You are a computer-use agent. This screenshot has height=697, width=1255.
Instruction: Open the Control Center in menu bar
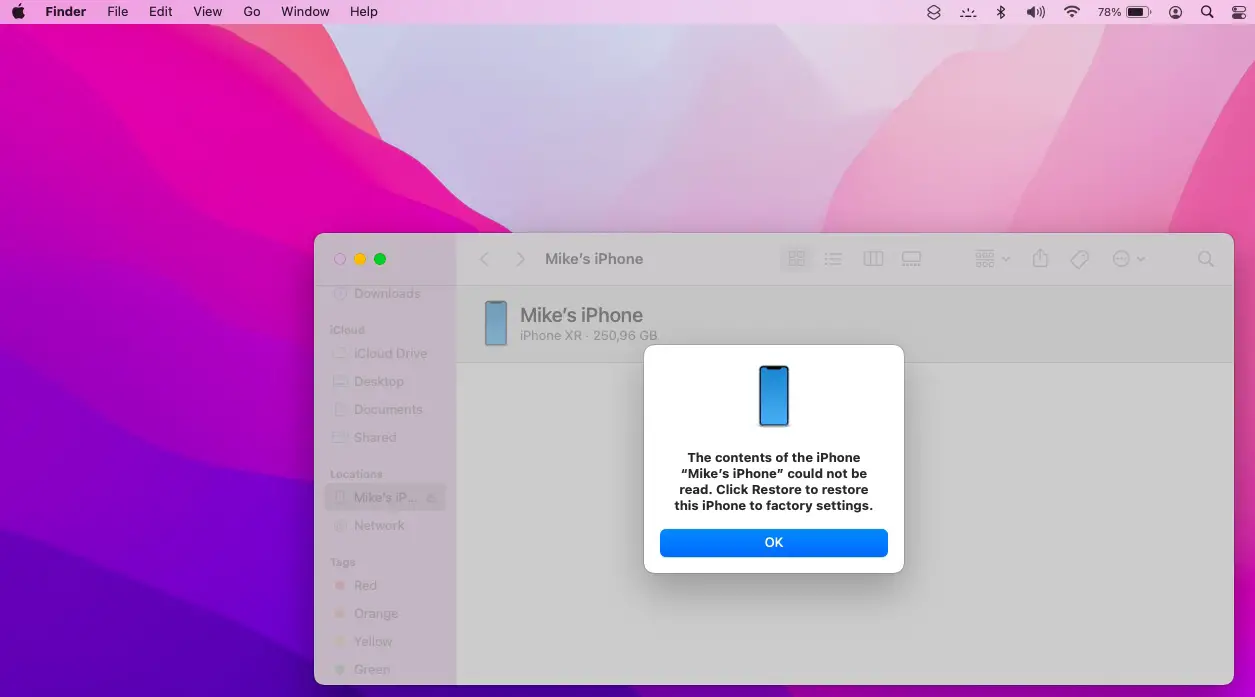[x=1238, y=12]
